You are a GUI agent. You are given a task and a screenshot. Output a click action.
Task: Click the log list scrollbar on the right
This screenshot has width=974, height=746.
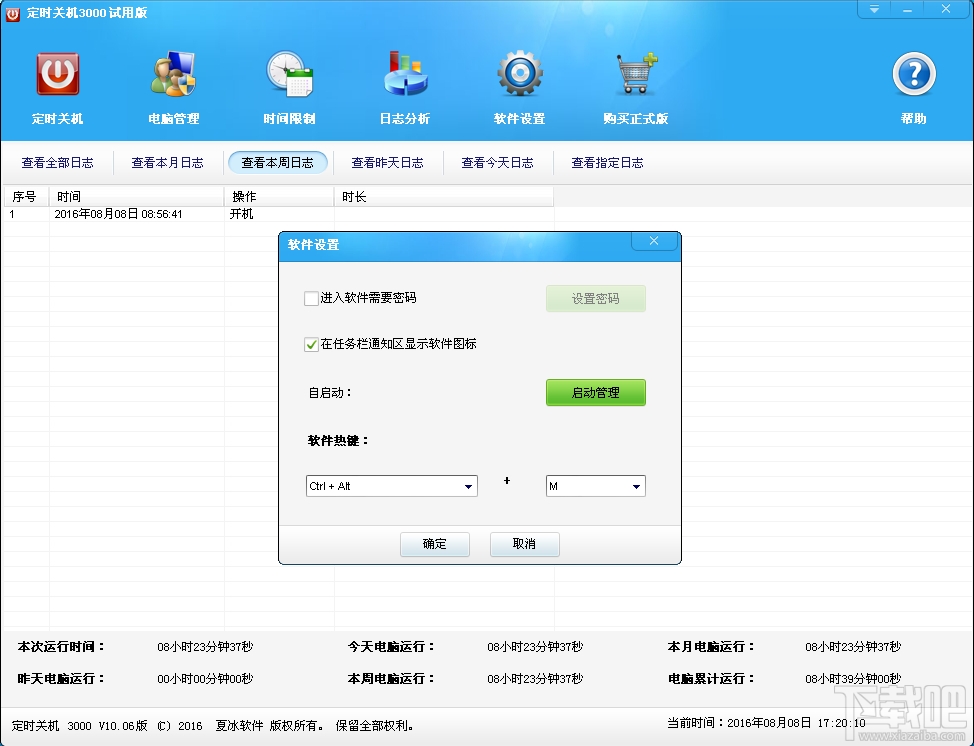point(965,400)
